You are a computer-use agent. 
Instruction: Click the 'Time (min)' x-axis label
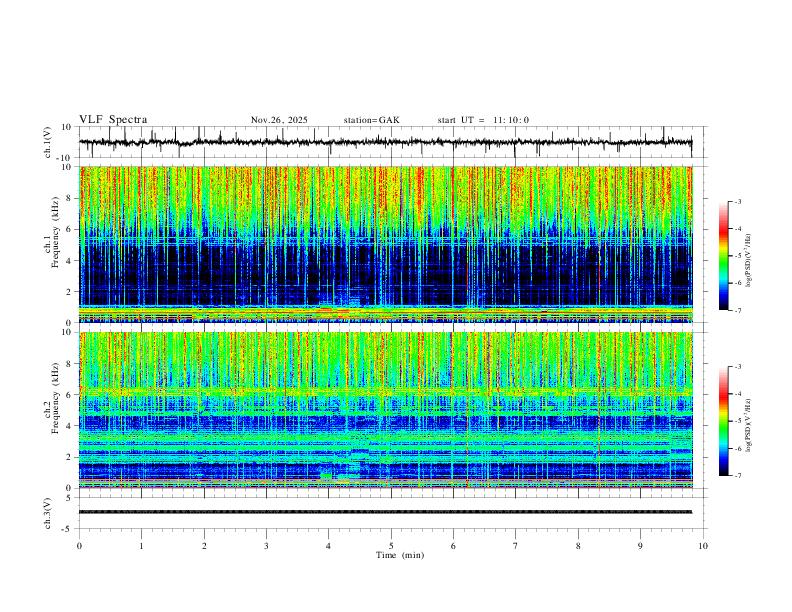[x=400, y=555]
